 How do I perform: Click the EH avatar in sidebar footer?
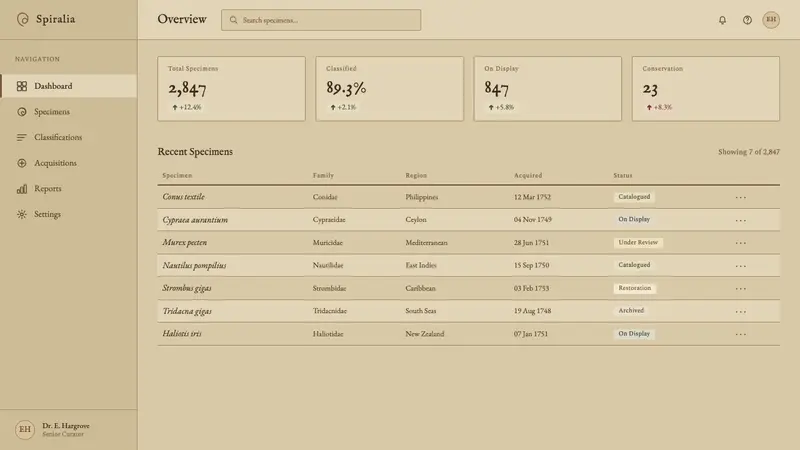[x=24, y=430]
